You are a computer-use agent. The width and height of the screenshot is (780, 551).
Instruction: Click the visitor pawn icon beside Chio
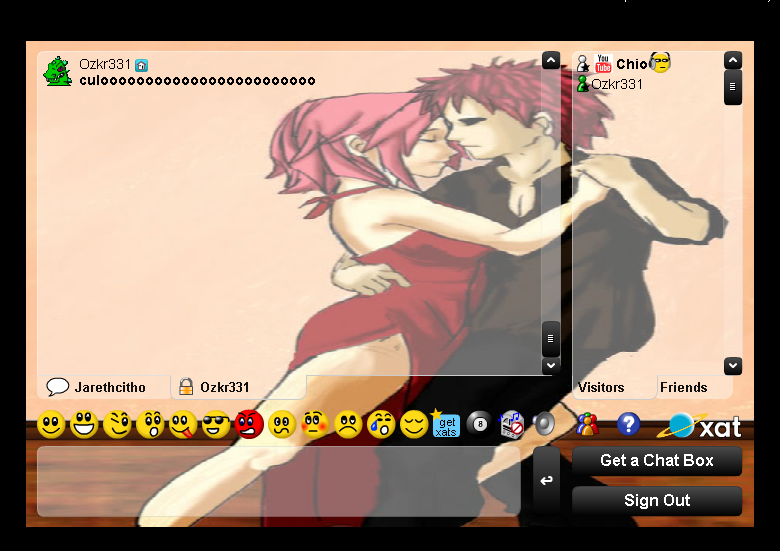tap(583, 64)
